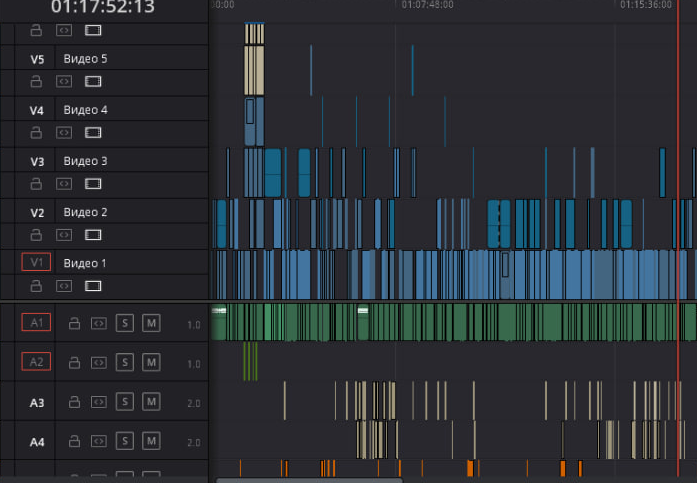Solo the A3 audio track
The image size is (697, 483).
click(125, 402)
